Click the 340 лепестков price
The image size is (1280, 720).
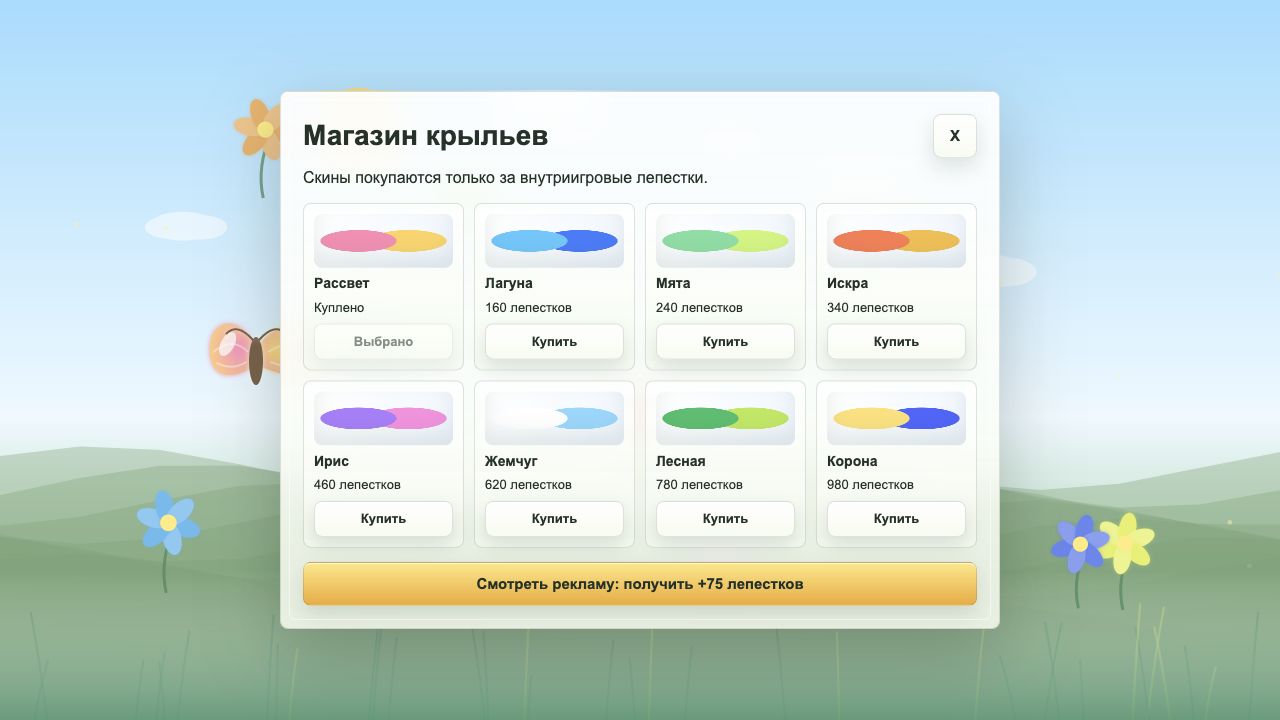[x=870, y=307]
